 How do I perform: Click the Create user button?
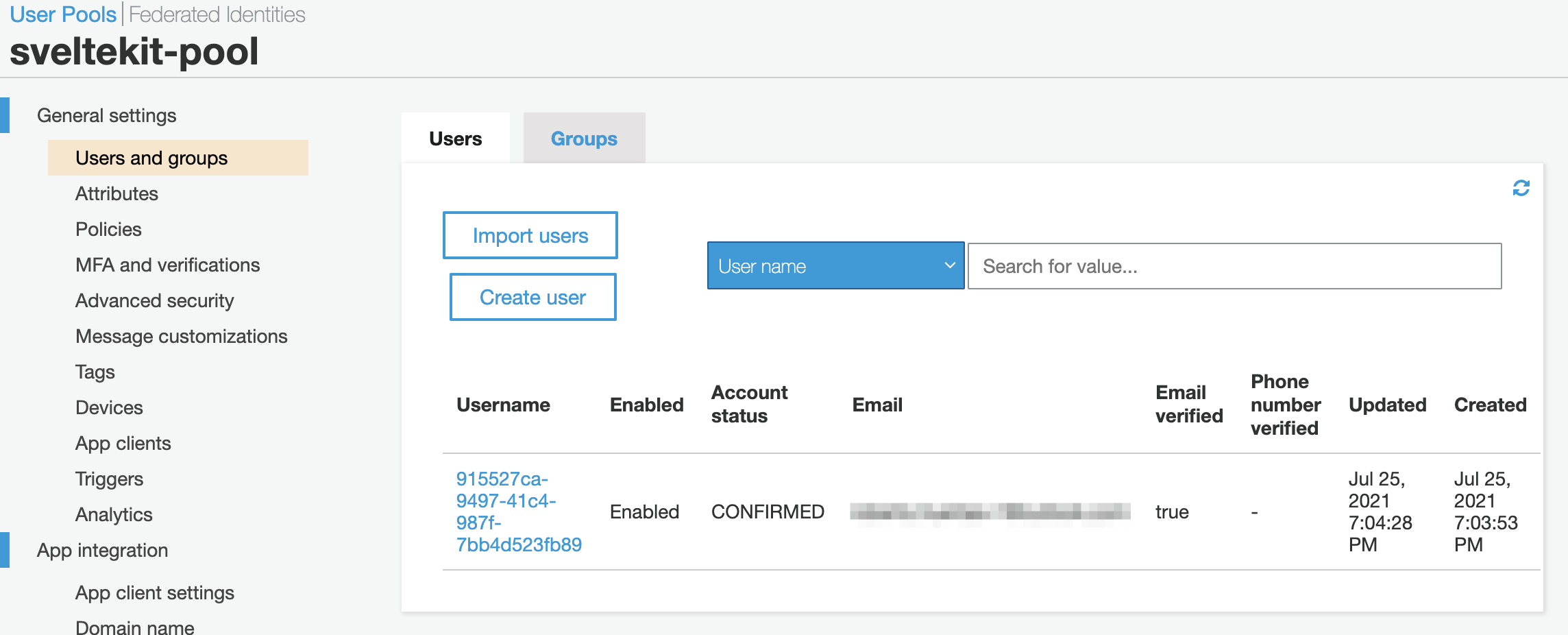pyautogui.click(x=532, y=297)
